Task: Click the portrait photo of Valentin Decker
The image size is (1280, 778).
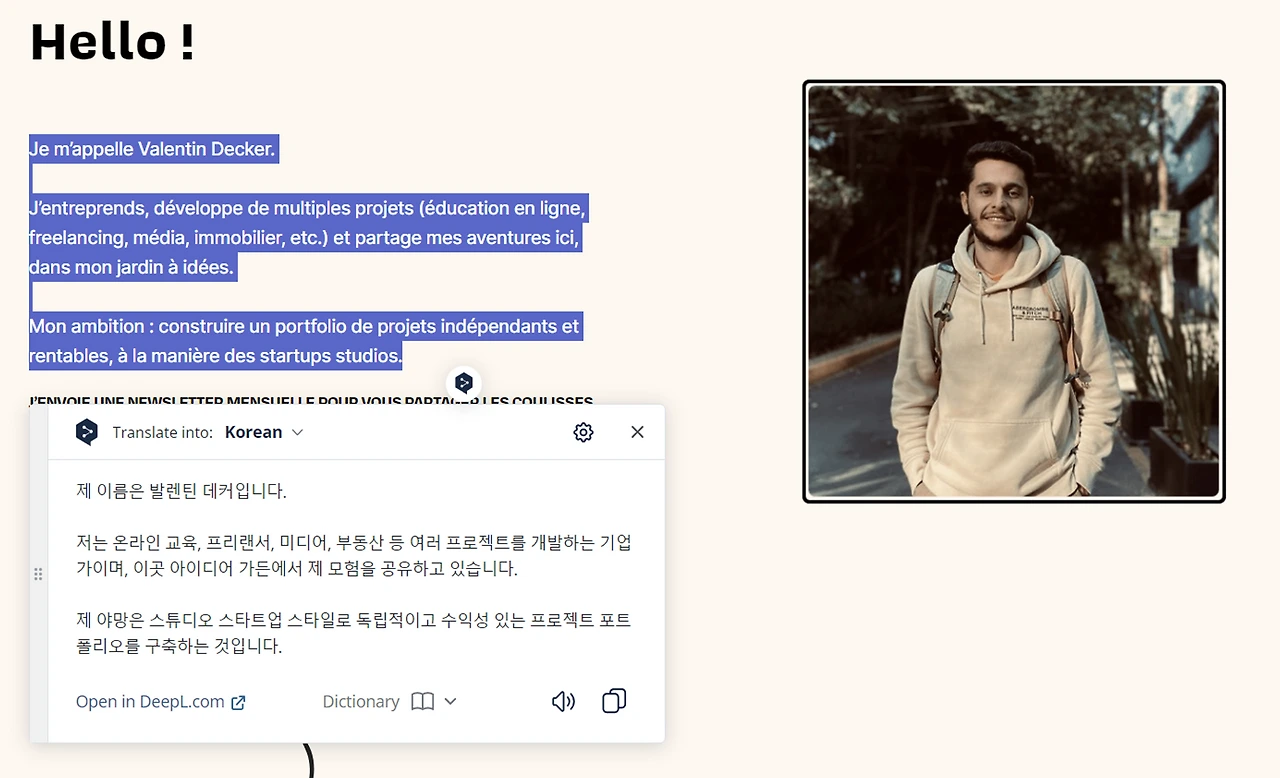Action: click(x=1014, y=291)
